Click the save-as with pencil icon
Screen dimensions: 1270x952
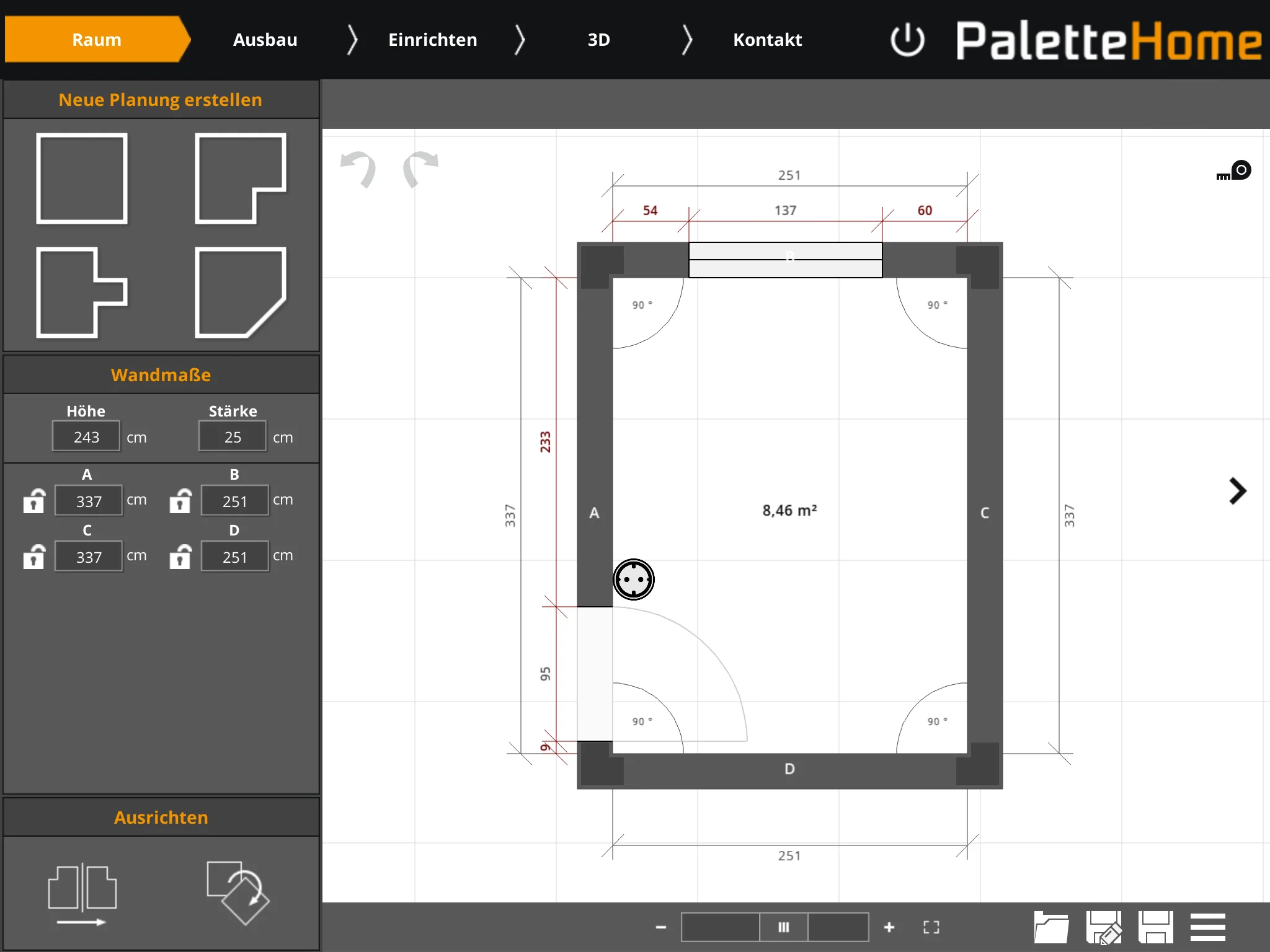[1104, 927]
